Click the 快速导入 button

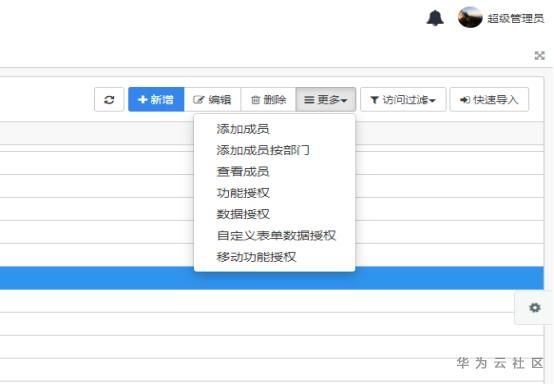[489, 100]
